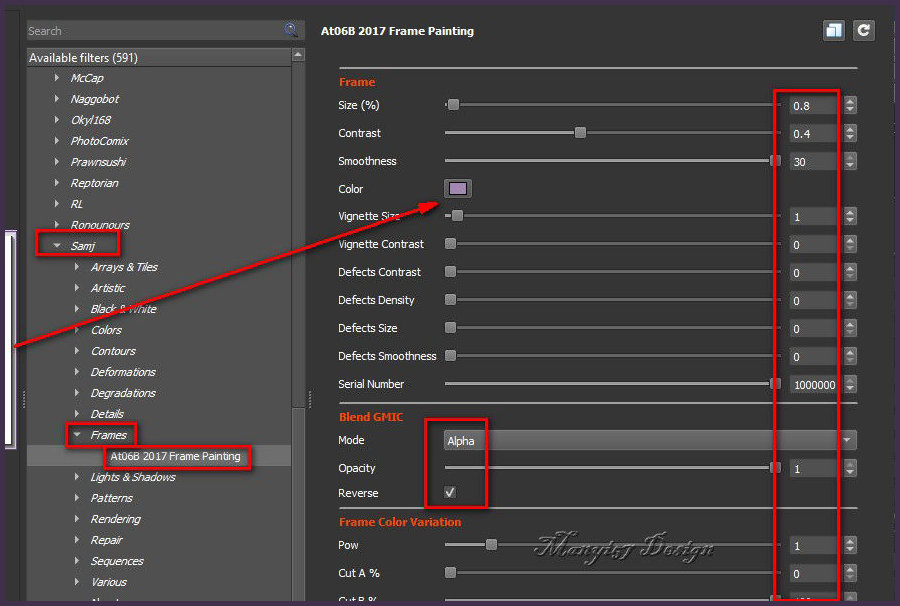Open the Blend Mode Alpha dropdown
This screenshot has height=606, width=900.
tap(650, 440)
